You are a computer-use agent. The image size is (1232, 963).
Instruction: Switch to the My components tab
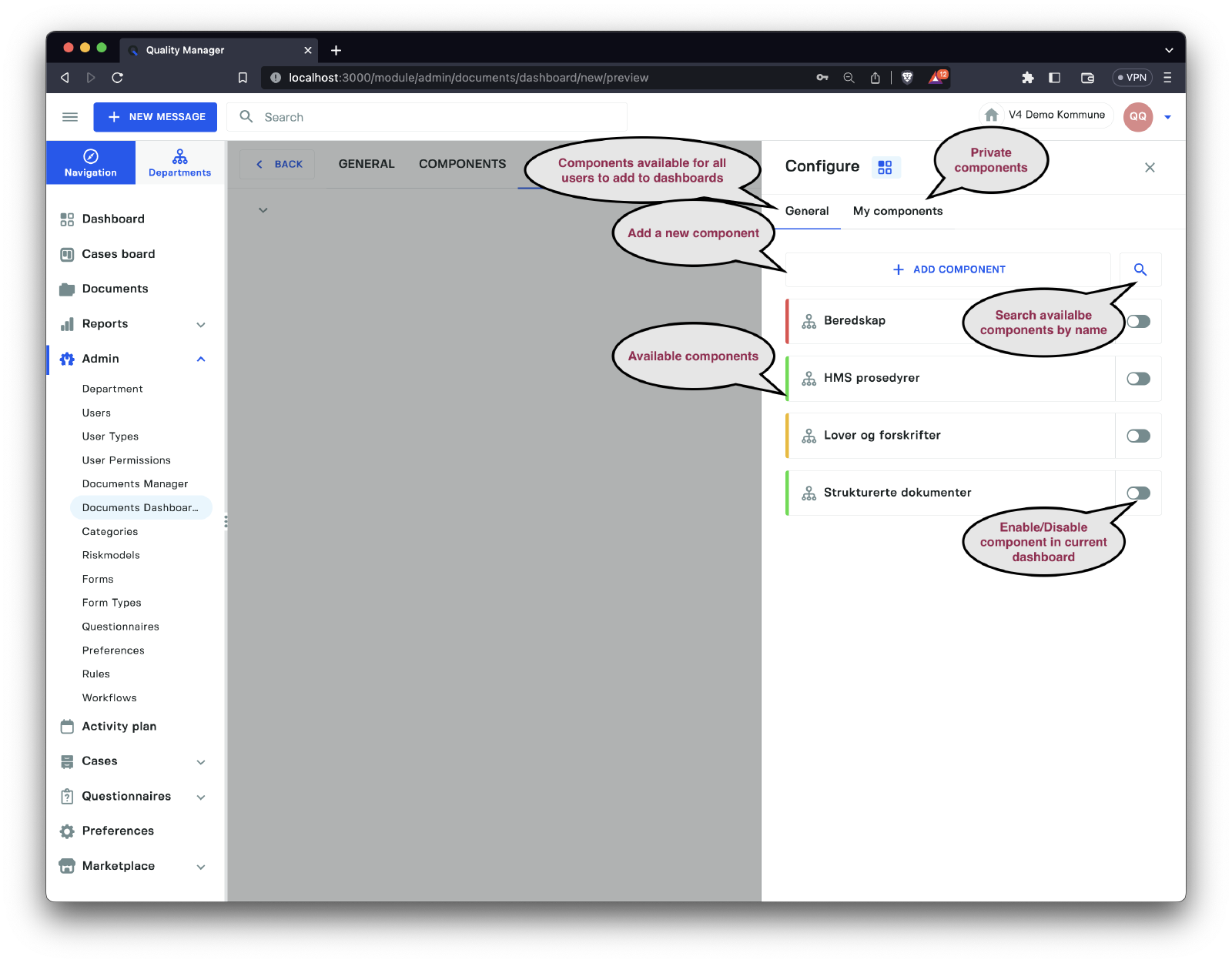pyautogui.click(x=897, y=211)
